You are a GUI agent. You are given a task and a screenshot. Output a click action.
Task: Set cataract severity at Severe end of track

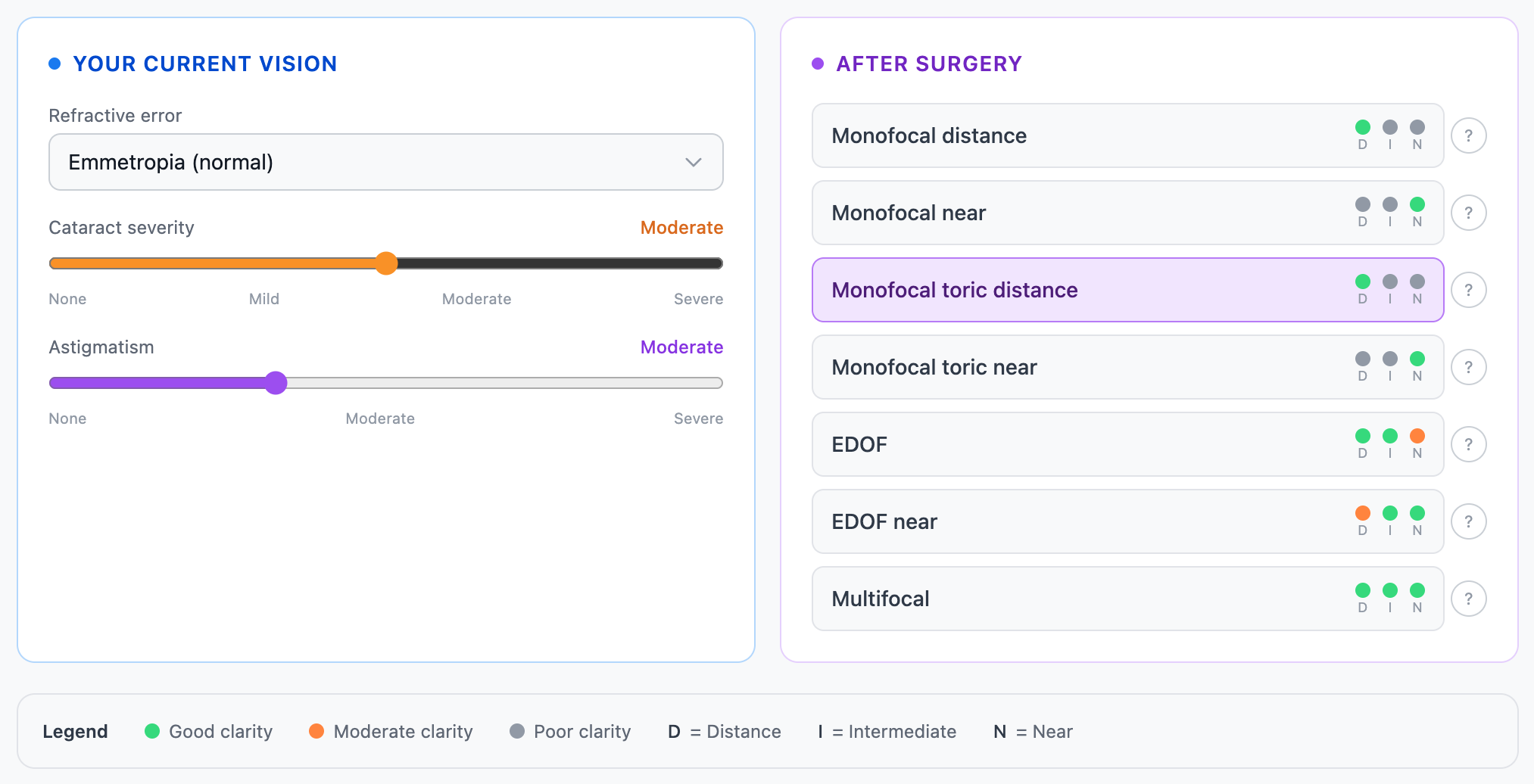click(x=719, y=263)
